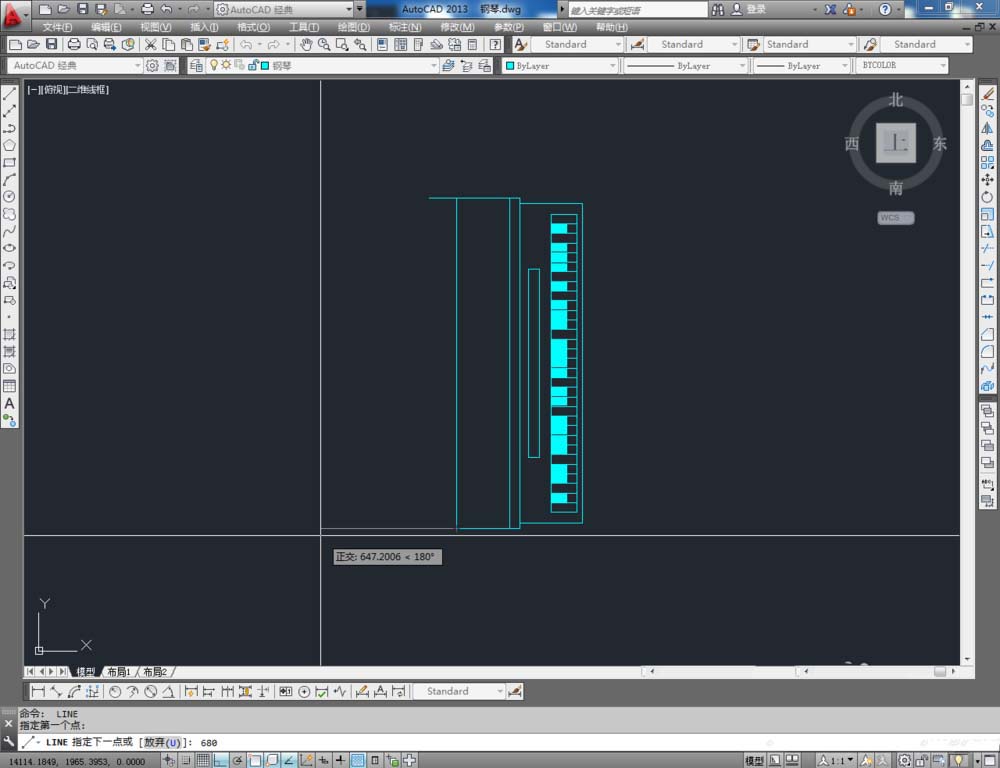The width and height of the screenshot is (1000, 768).
Task: Open the 编辑(E) menu
Action: tap(106, 27)
